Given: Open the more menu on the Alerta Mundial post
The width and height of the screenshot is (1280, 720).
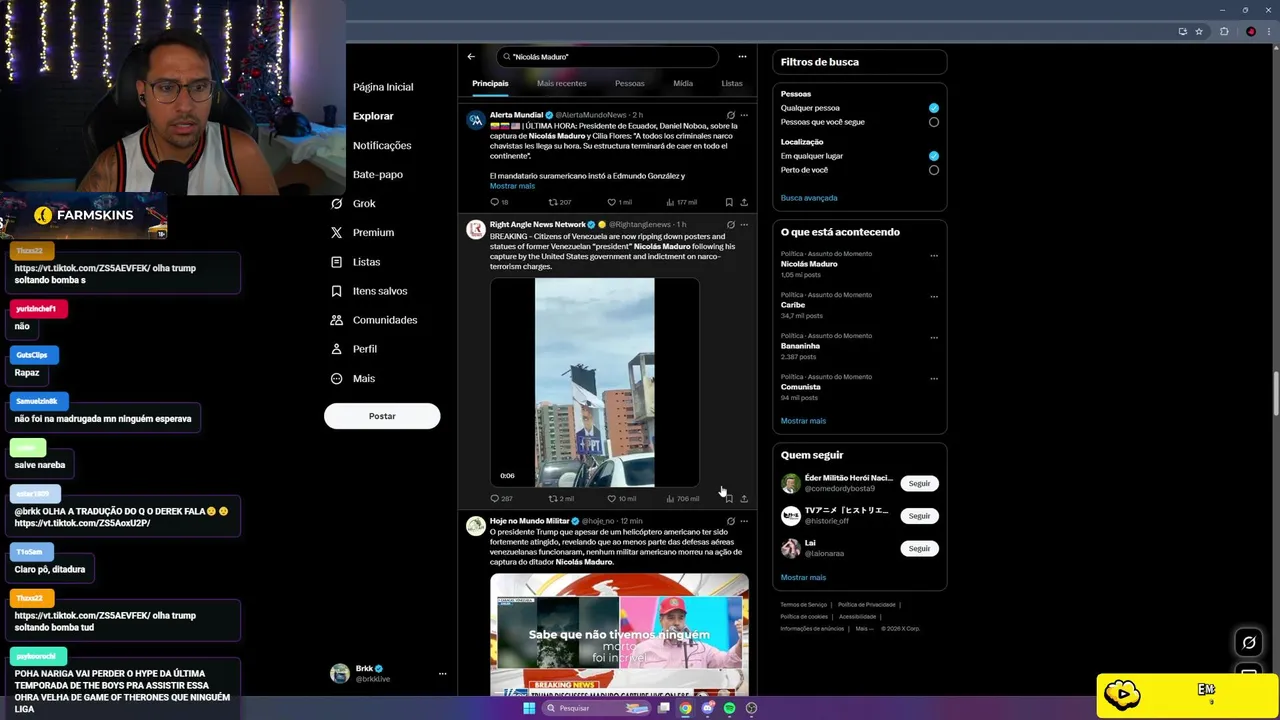Looking at the screenshot, I should point(744,115).
